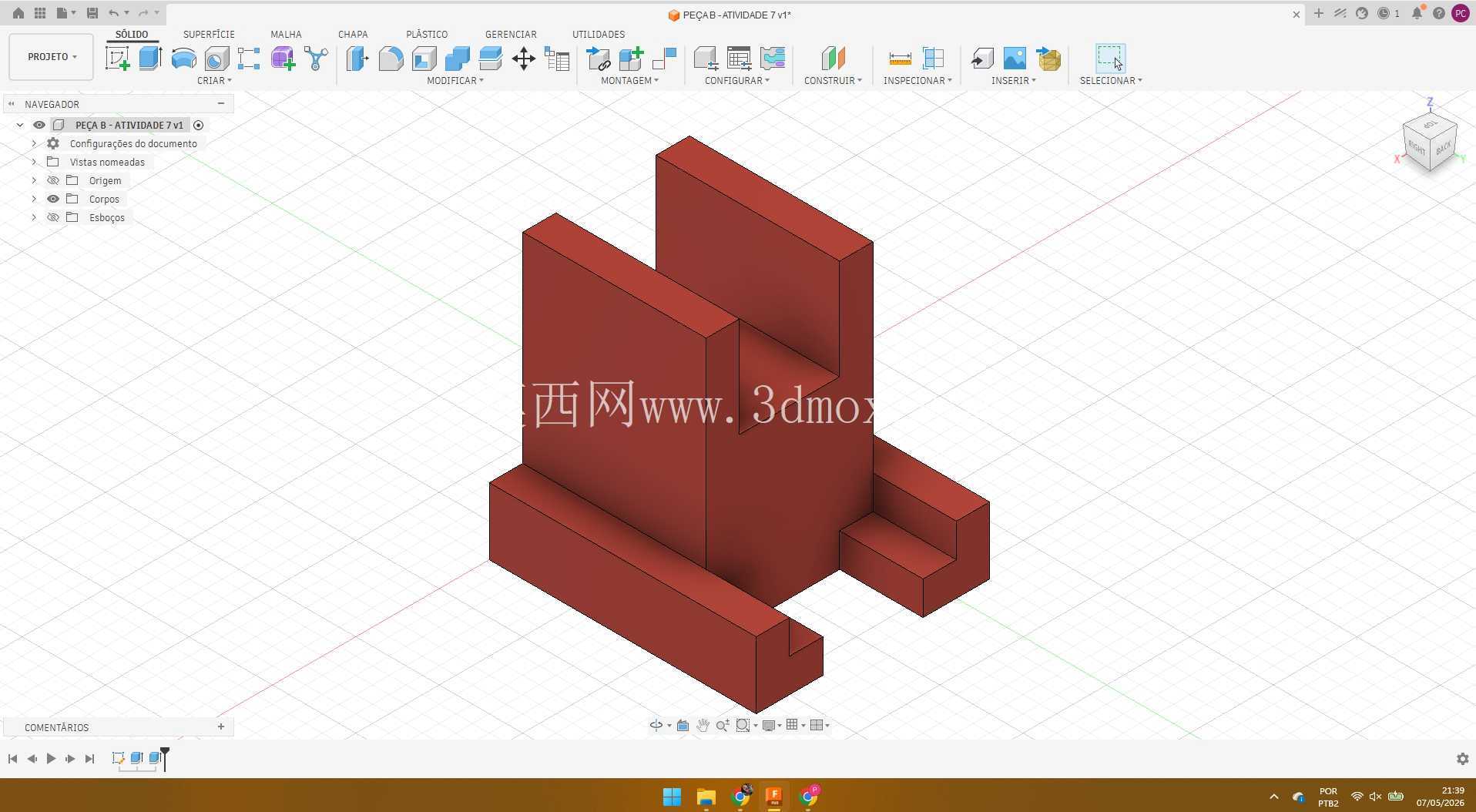This screenshot has width=1476, height=812.
Task: Select the Revolve tool
Action: tap(183, 59)
